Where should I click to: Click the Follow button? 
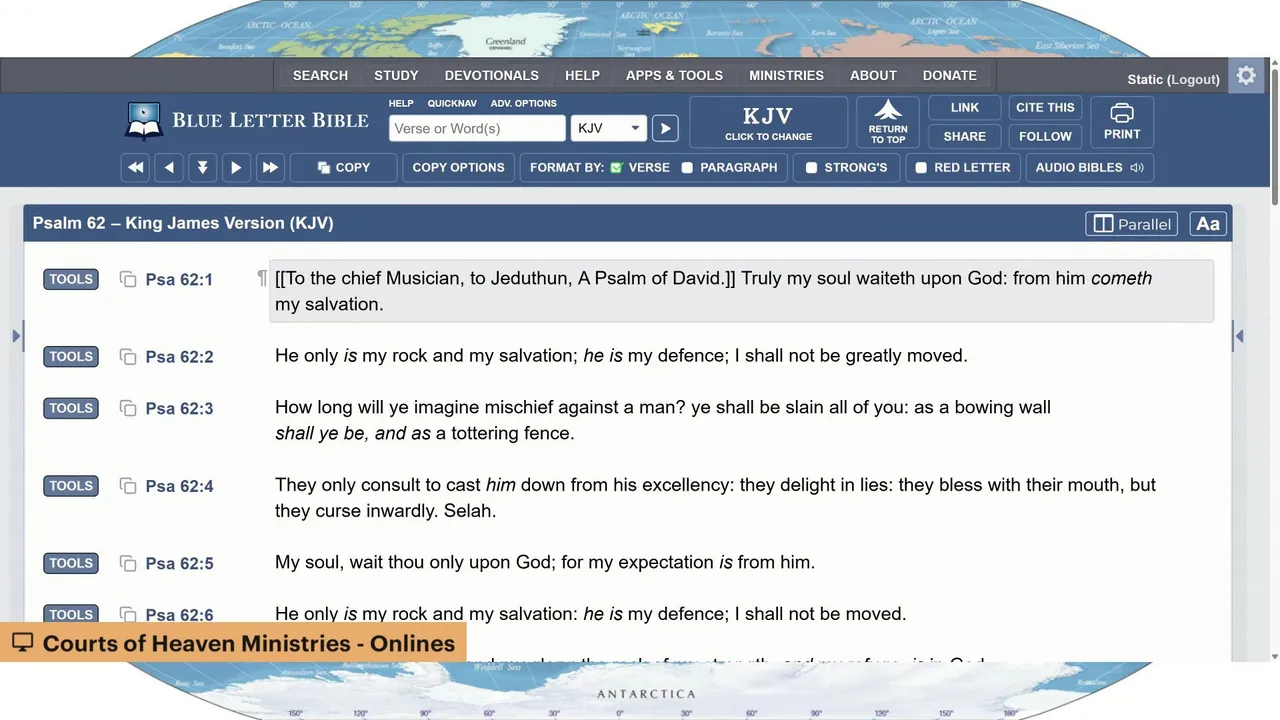(1045, 136)
